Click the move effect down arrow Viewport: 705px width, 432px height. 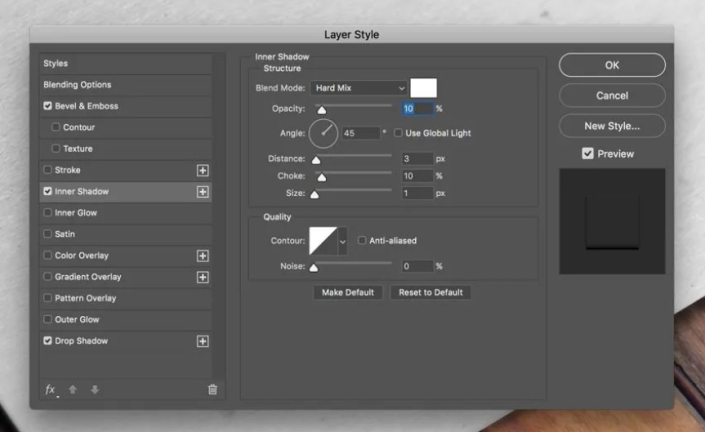(x=94, y=389)
